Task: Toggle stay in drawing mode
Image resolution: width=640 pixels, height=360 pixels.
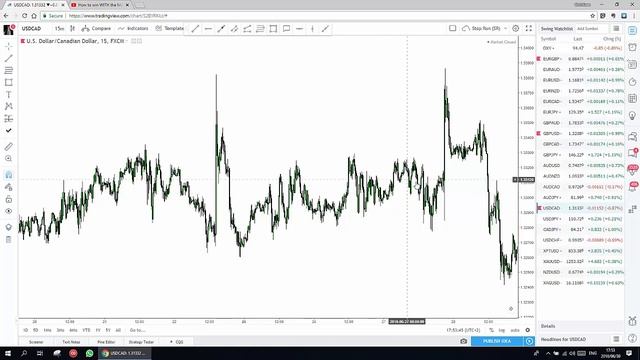Action: coord(9,187)
